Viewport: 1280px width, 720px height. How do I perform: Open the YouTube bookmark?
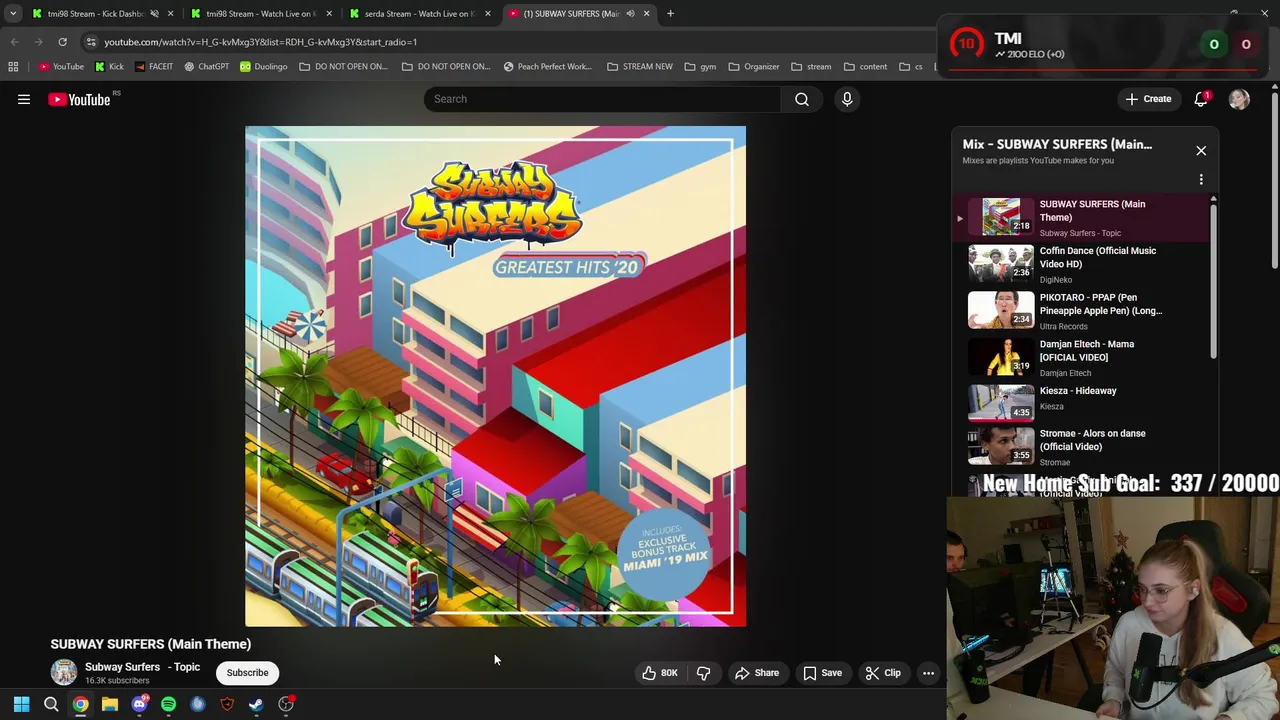[61, 67]
